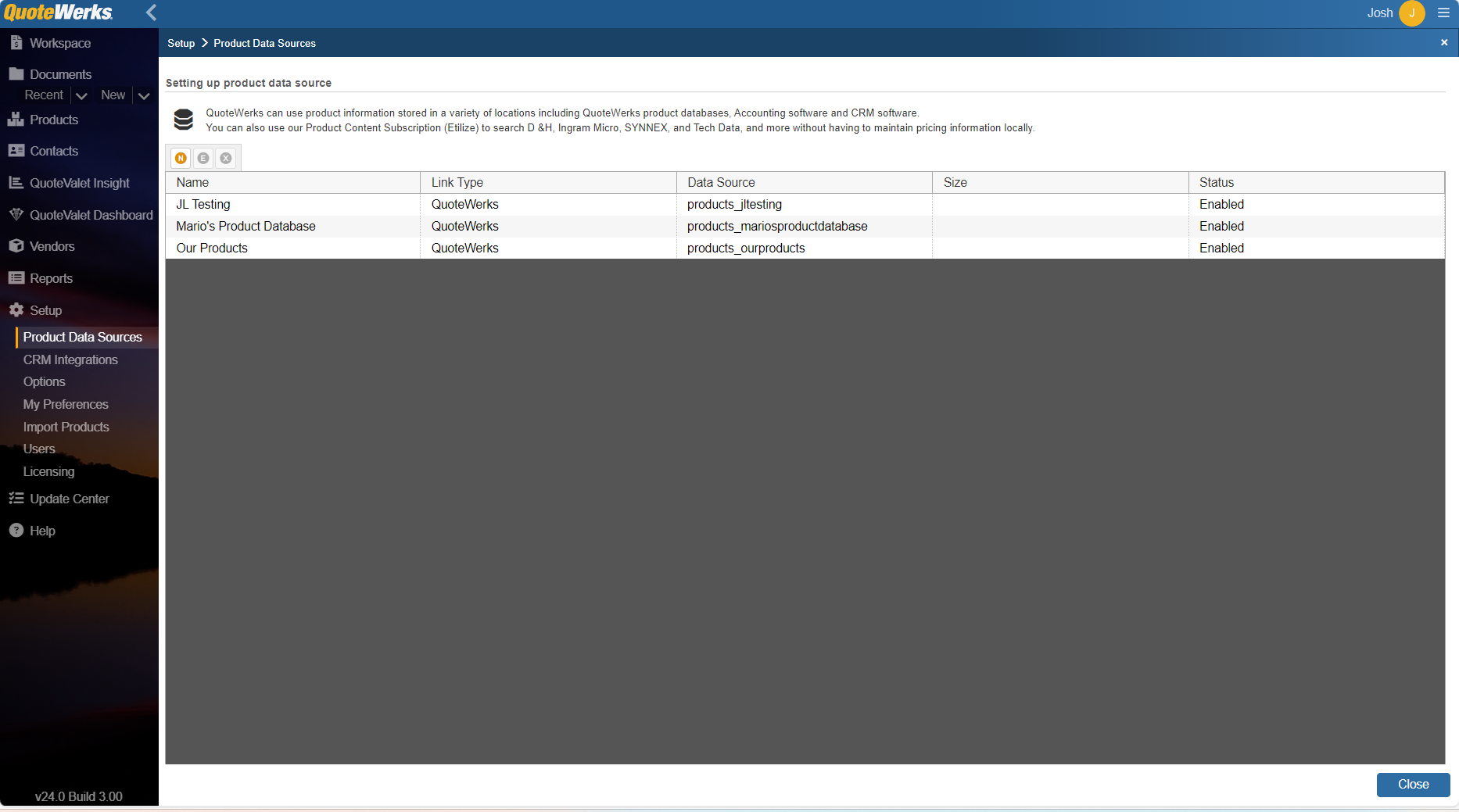
Task: Select the Our Products row name
Action: 212,248
